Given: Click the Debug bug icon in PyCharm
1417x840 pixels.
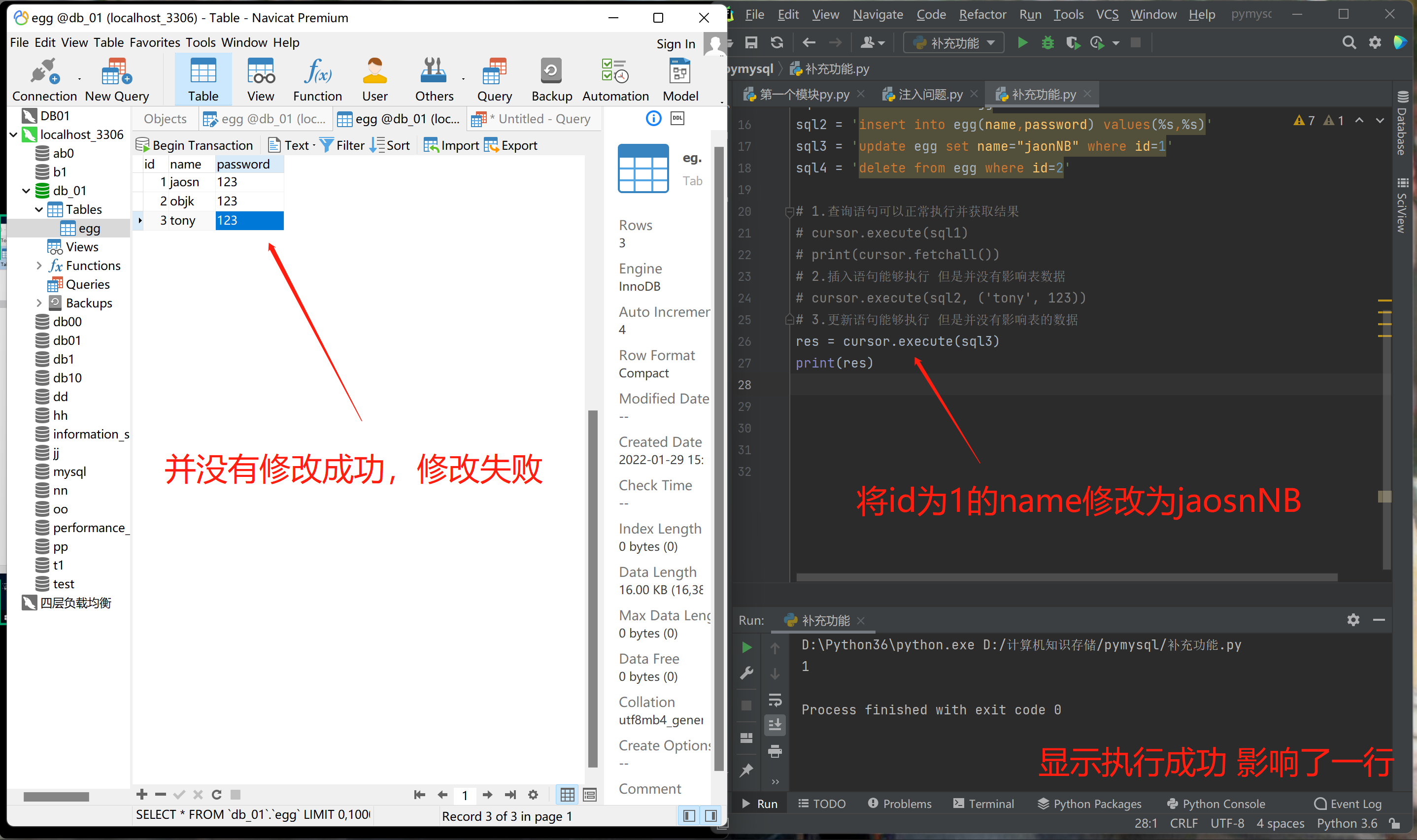Looking at the screenshot, I should tap(1047, 42).
